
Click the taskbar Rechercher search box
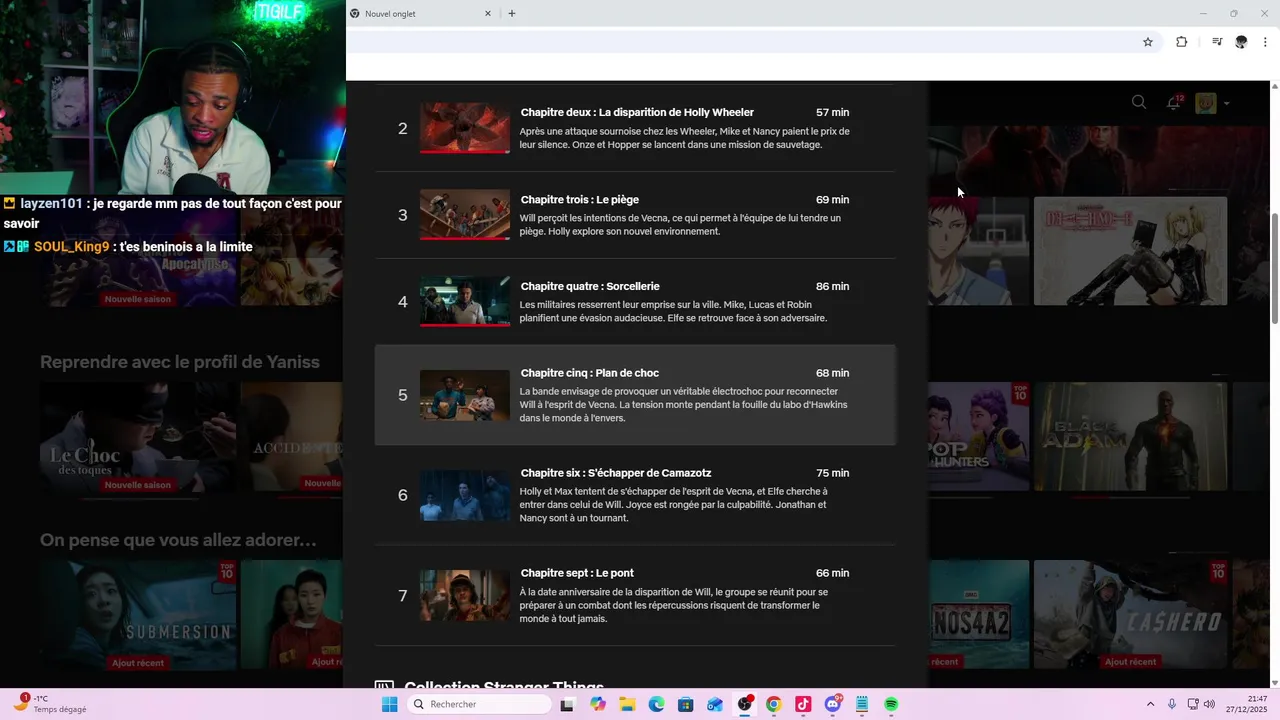pos(480,704)
